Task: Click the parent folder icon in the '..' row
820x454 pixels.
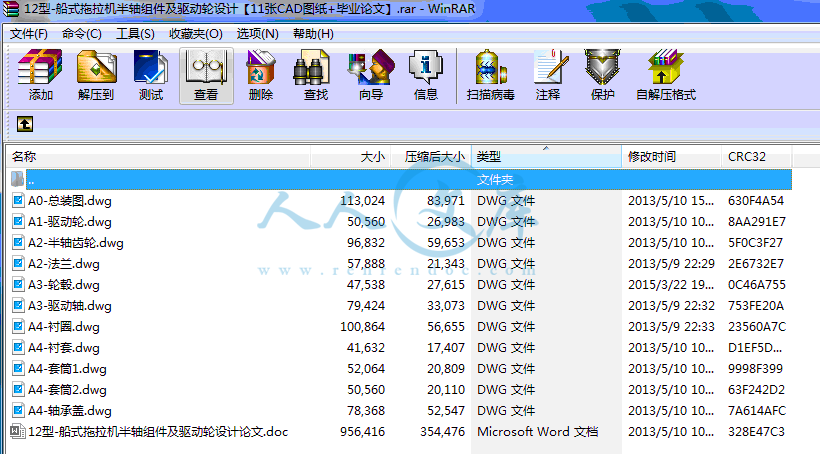Action: tap(18, 179)
